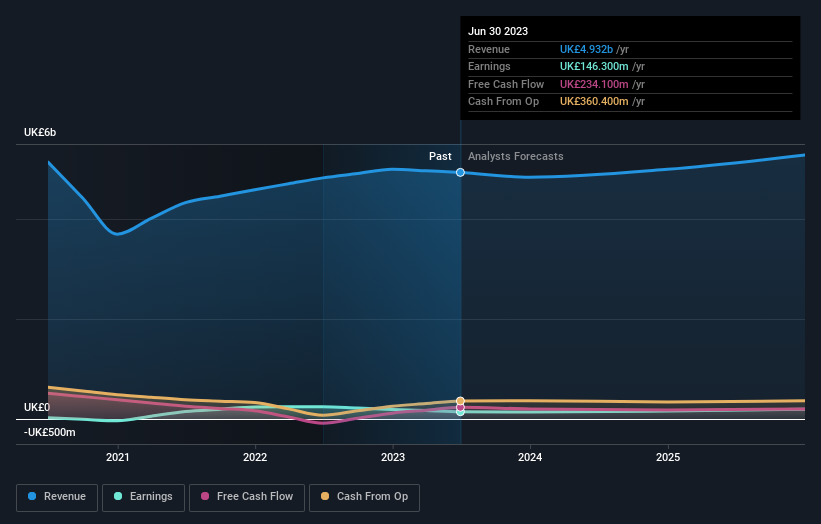Click the UK£360.400m cash from op value
821x524 pixels.
[594, 102]
